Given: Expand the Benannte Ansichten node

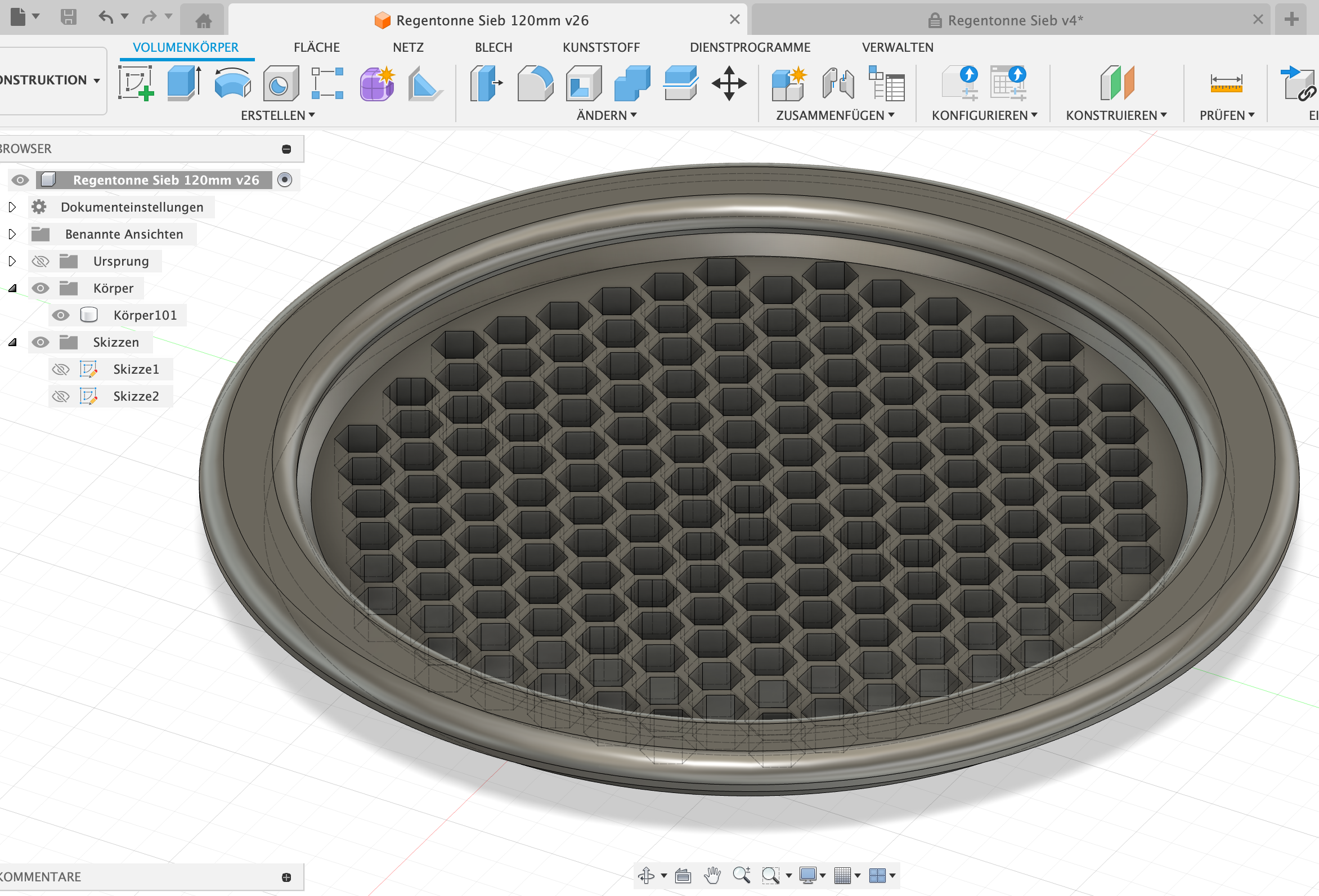Looking at the screenshot, I should [12, 234].
